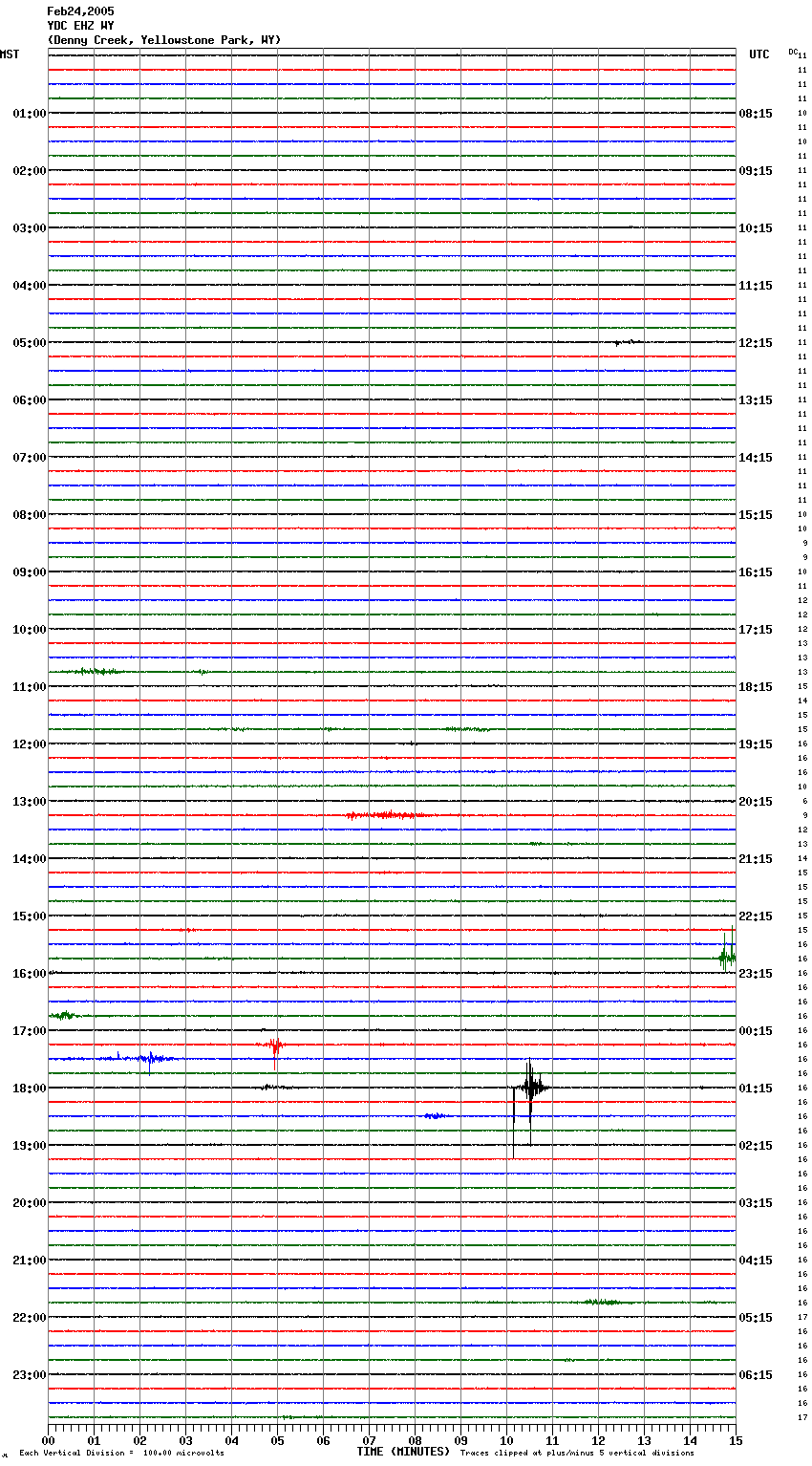Click the '21:00' MST hour label
The width and height of the screenshot is (812, 1466).
(x=30, y=1261)
